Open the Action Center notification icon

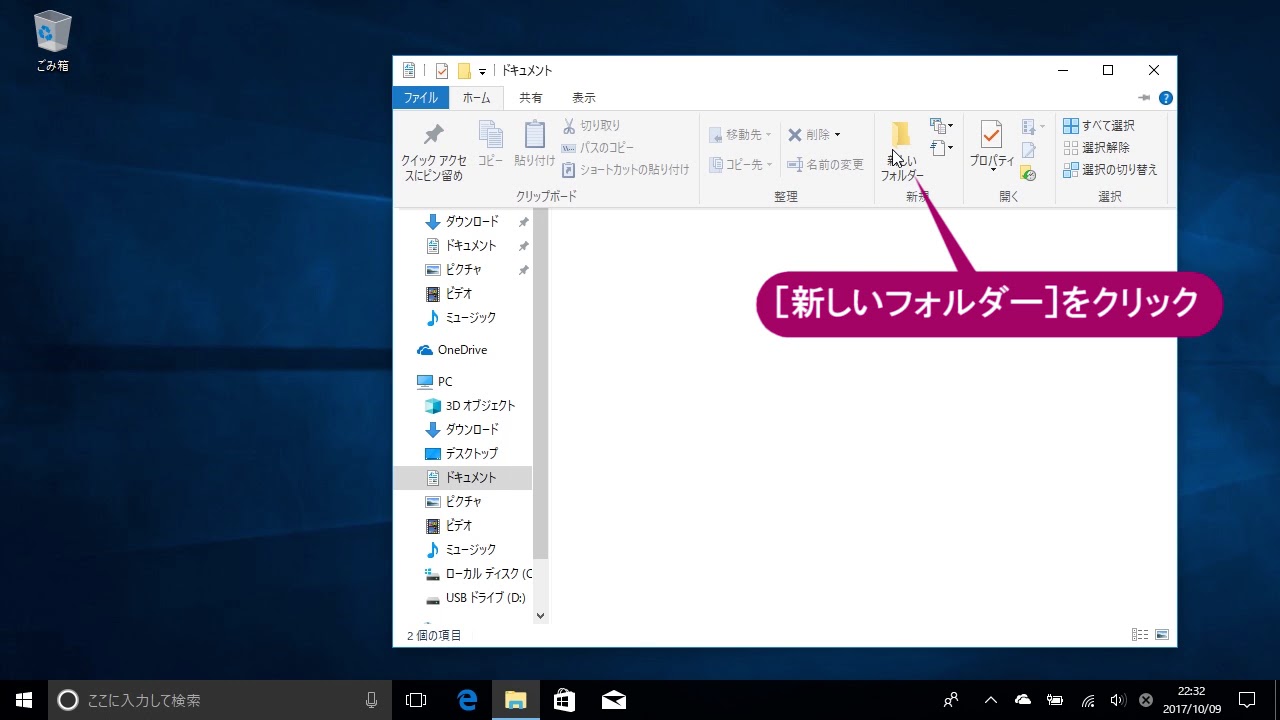pos(1247,700)
